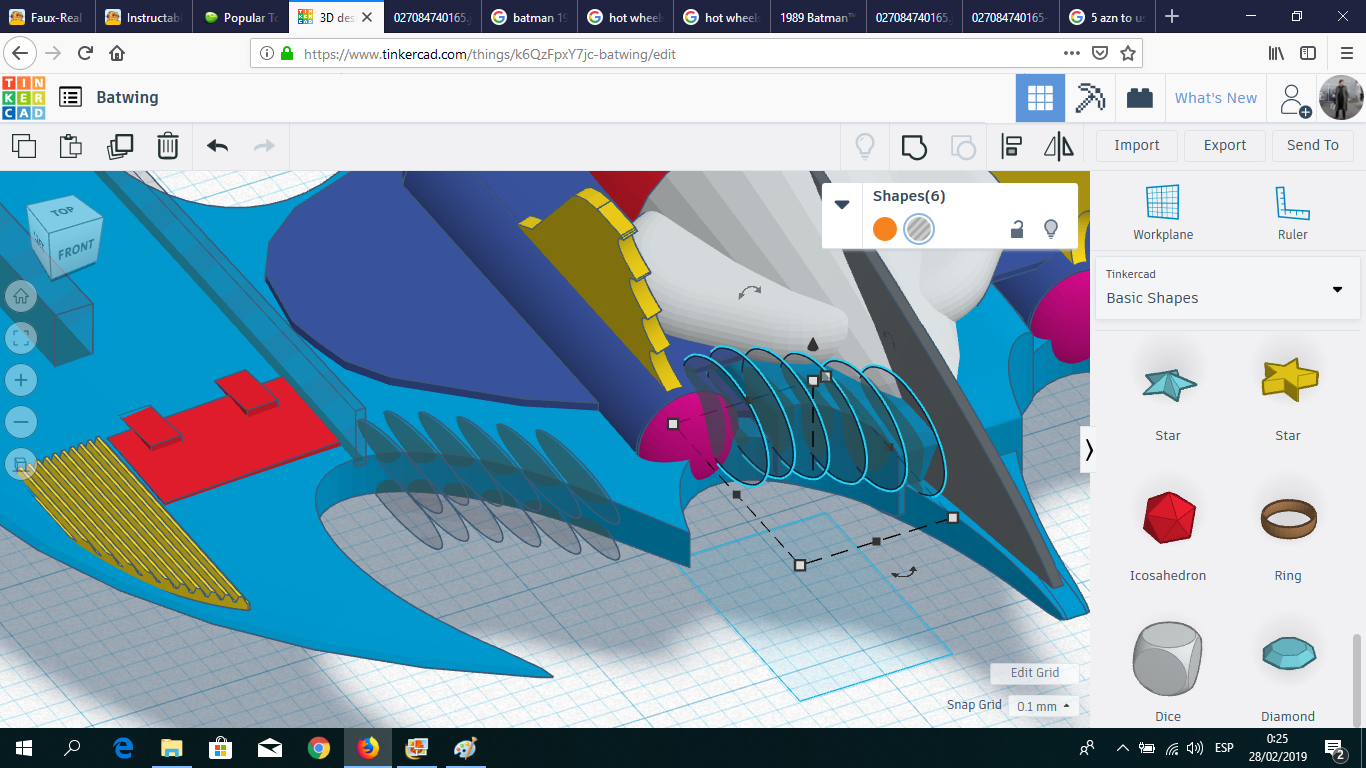Viewport: 1366px width, 768px height.
Task: Open a new browser tab
Action: 1172,17
